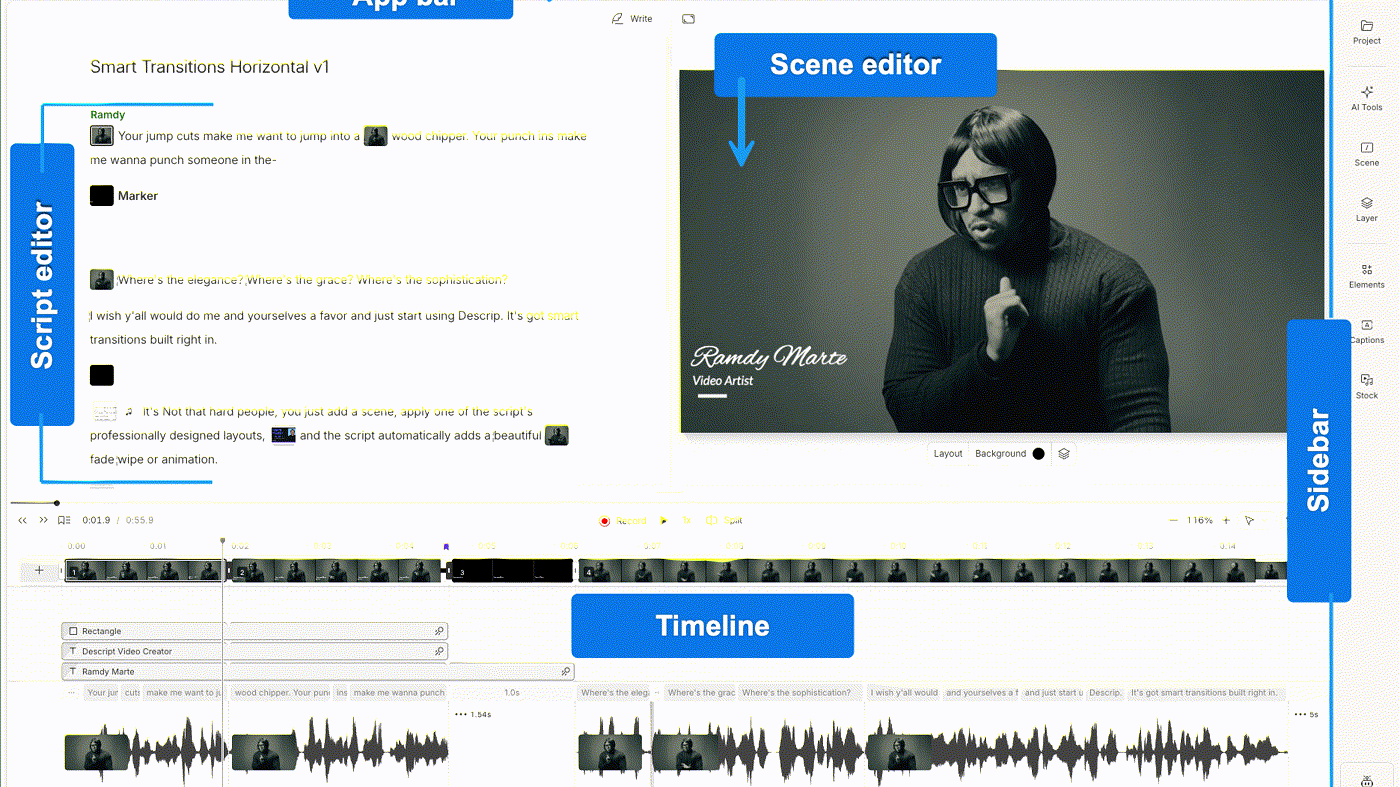Click the Split button in the timeline toolbar
The height and width of the screenshot is (787, 1400).
(x=725, y=521)
